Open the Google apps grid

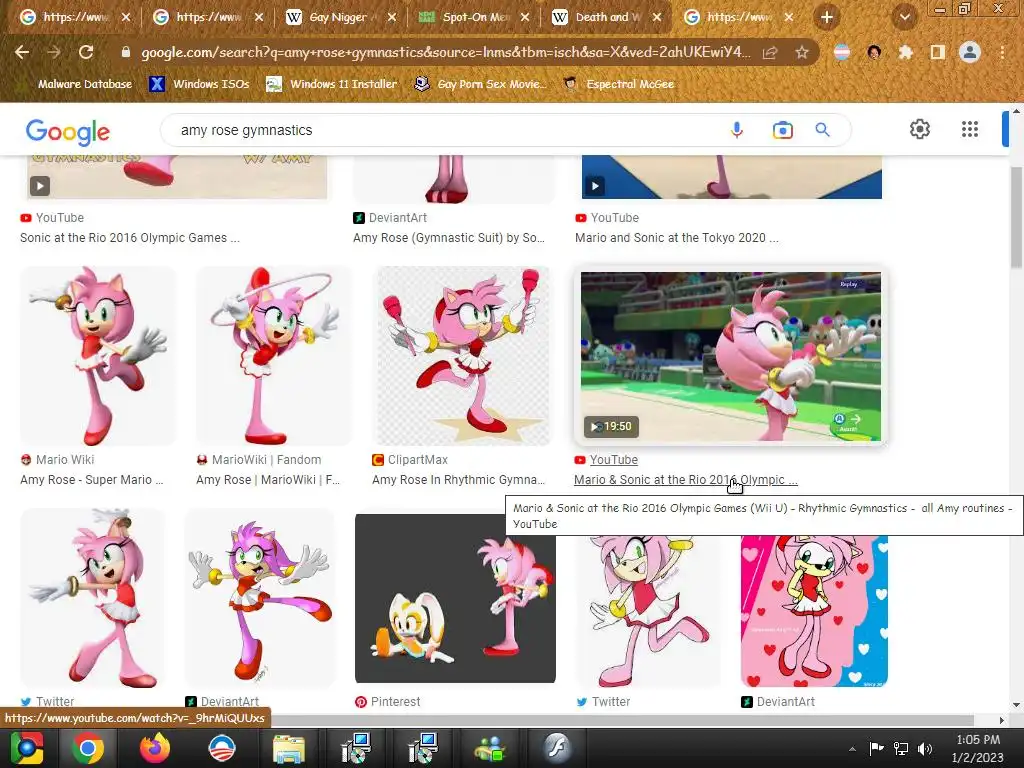click(x=970, y=129)
